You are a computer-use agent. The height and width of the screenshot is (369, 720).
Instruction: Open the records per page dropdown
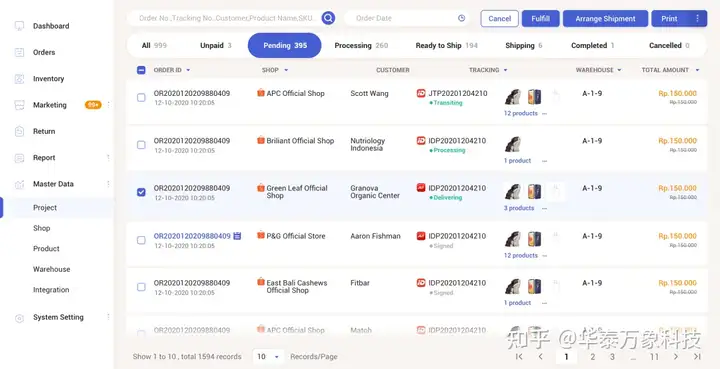[x=268, y=357]
